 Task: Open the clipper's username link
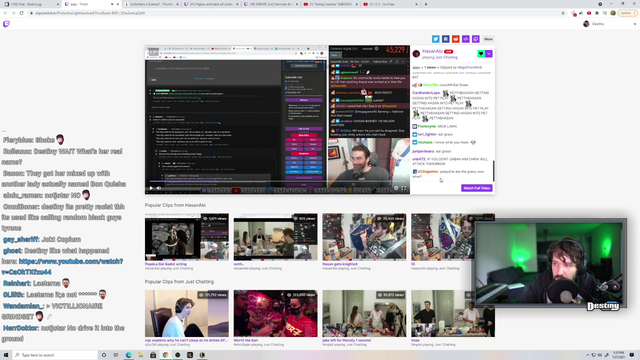click(x=470, y=67)
